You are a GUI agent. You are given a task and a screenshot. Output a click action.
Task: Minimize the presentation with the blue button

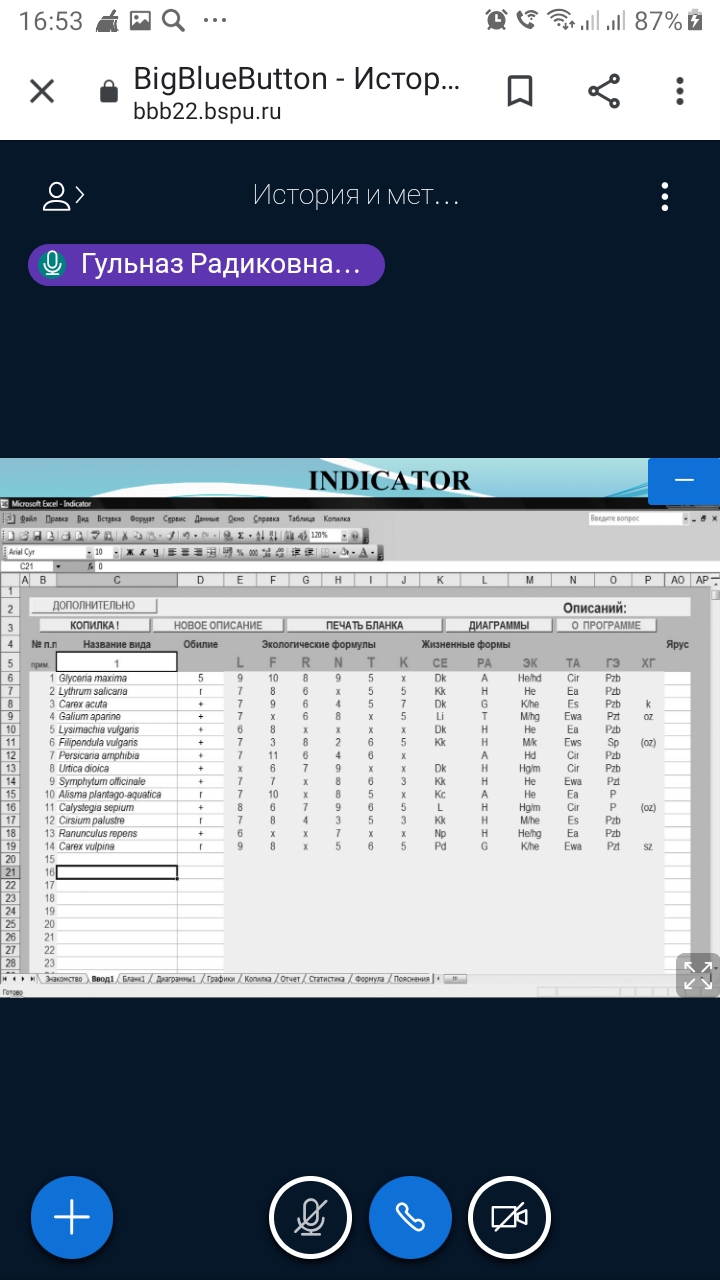(x=684, y=481)
